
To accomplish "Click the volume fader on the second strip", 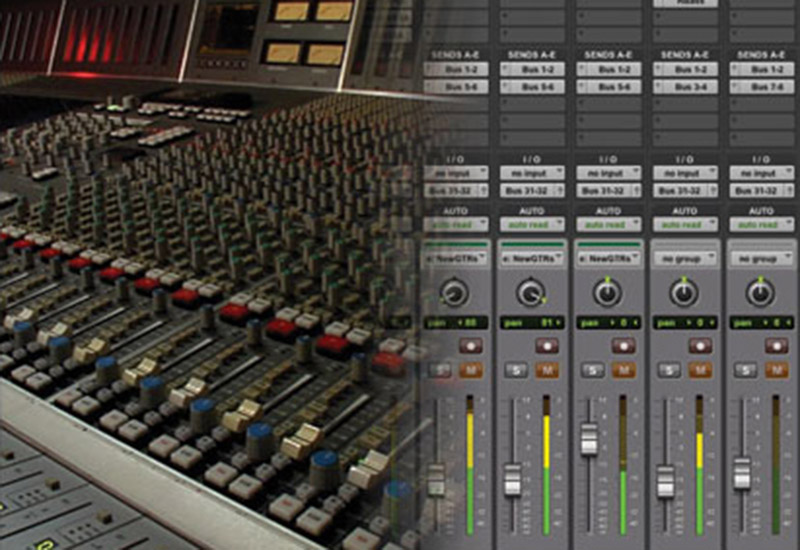I will click(512, 480).
